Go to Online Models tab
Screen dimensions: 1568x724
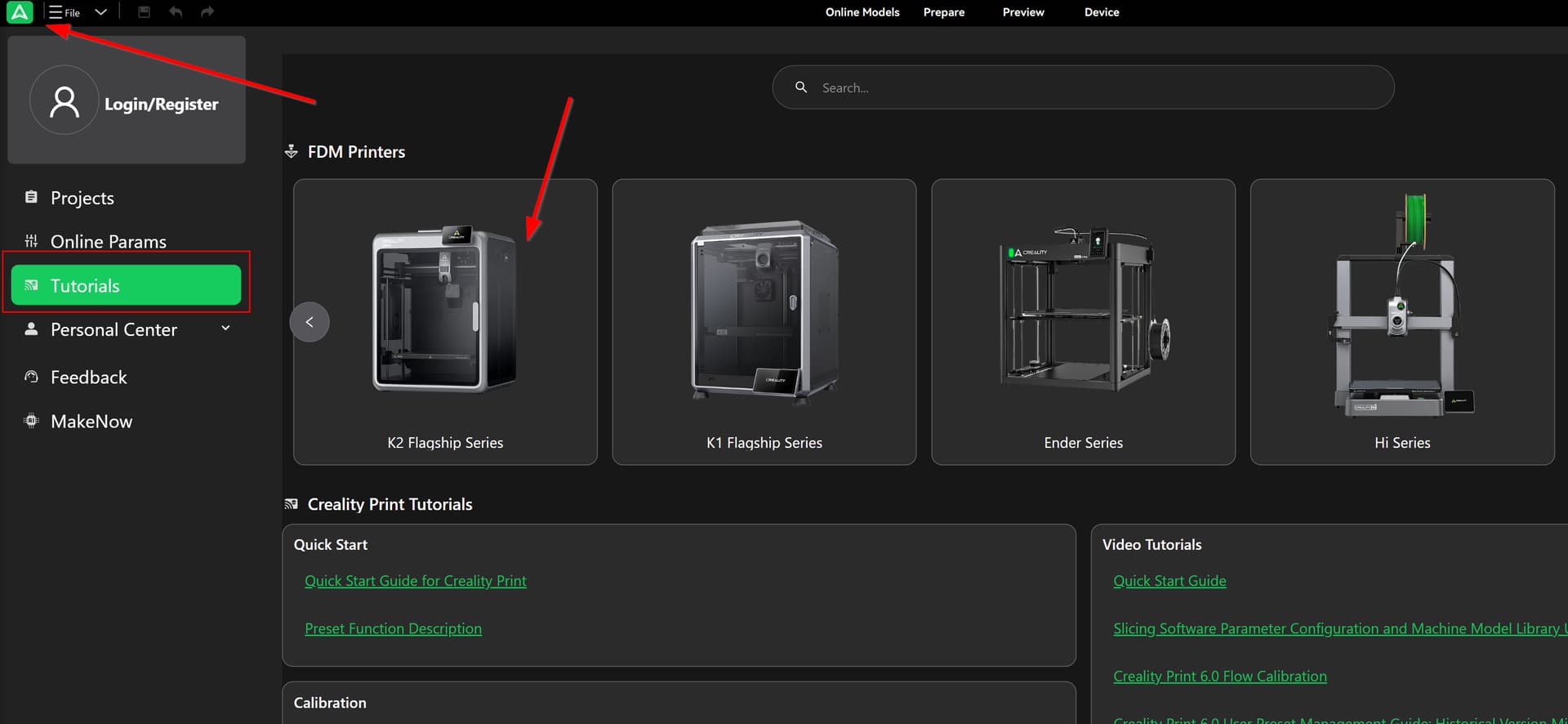click(862, 12)
